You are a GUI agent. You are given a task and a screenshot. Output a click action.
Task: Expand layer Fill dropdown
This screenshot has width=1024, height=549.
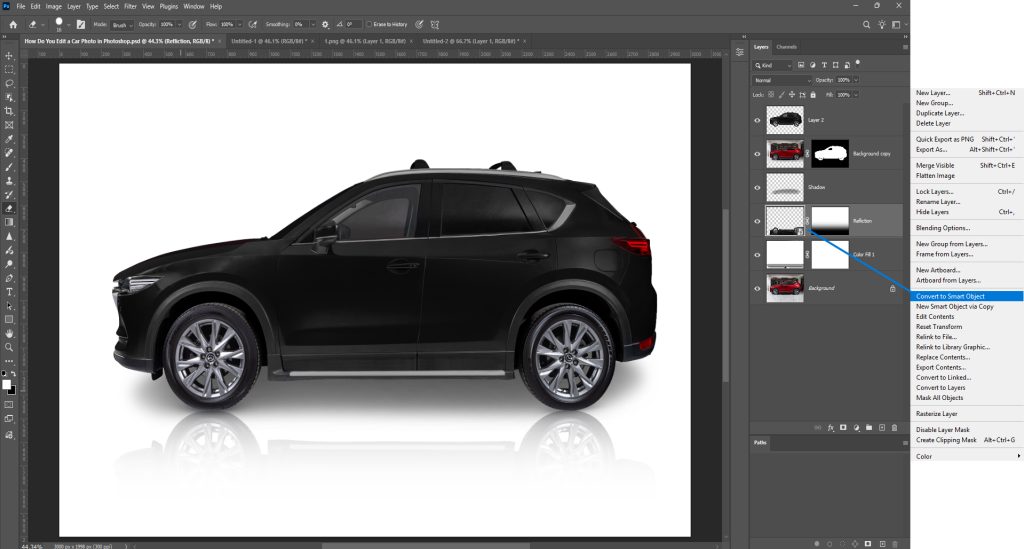(856, 95)
